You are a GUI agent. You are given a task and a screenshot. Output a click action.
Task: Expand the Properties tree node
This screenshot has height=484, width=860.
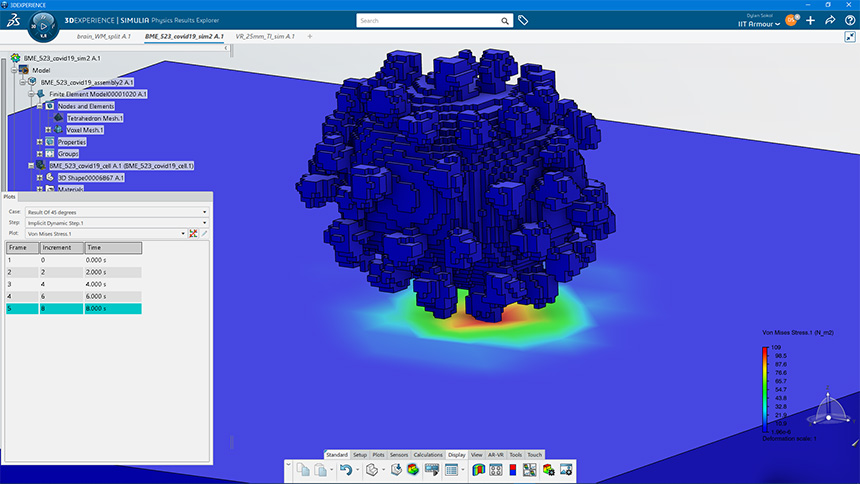[39, 142]
